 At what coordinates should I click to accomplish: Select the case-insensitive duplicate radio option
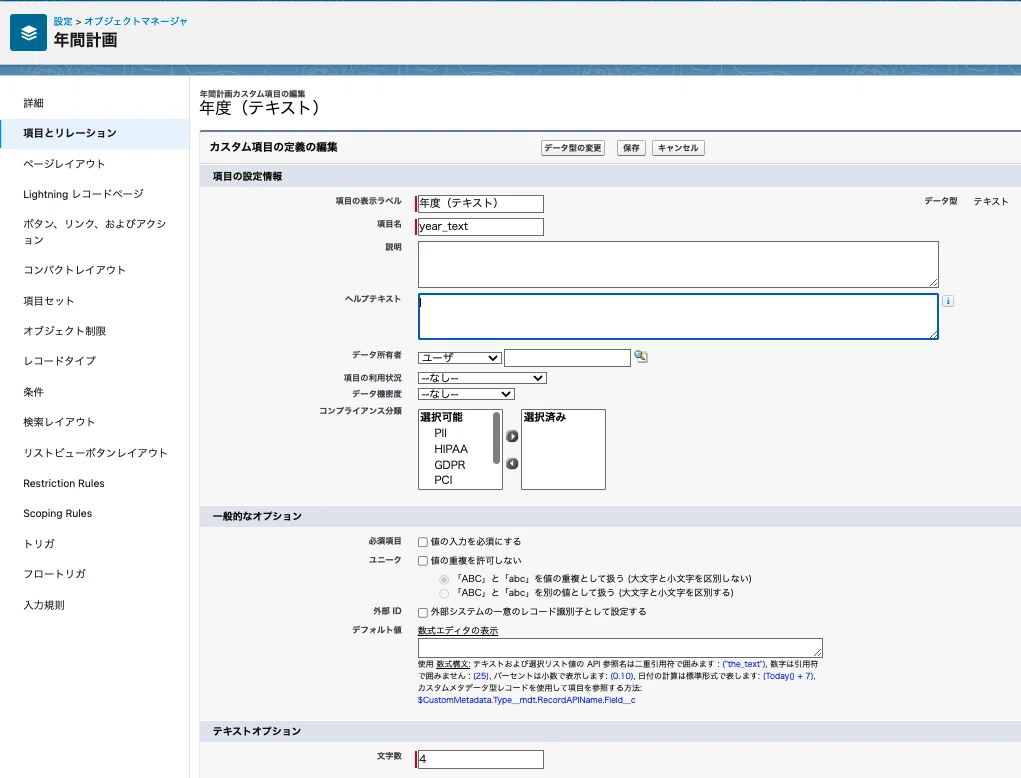444,579
